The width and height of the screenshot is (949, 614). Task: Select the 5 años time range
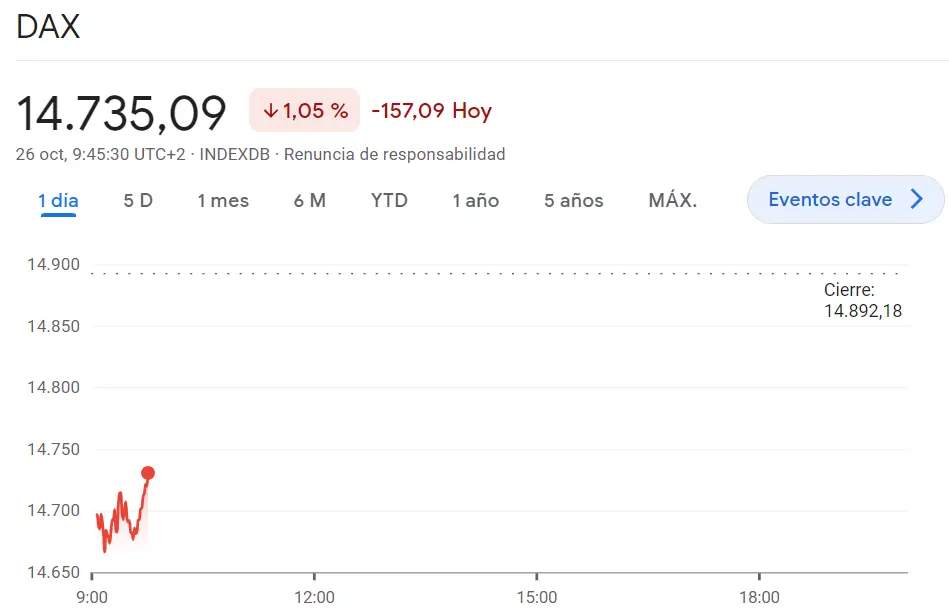[573, 200]
